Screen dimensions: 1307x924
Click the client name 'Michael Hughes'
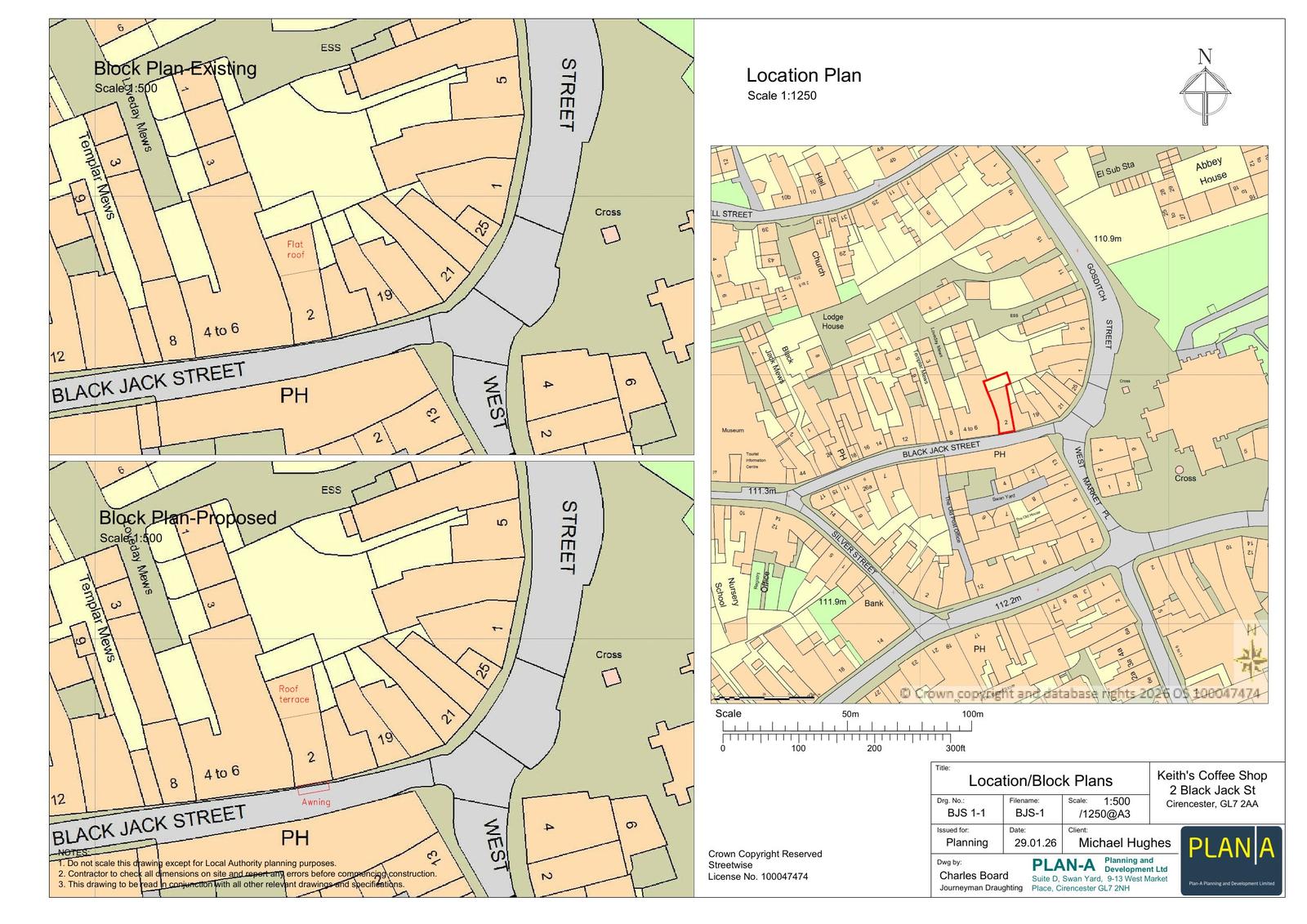[x=1124, y=842]
